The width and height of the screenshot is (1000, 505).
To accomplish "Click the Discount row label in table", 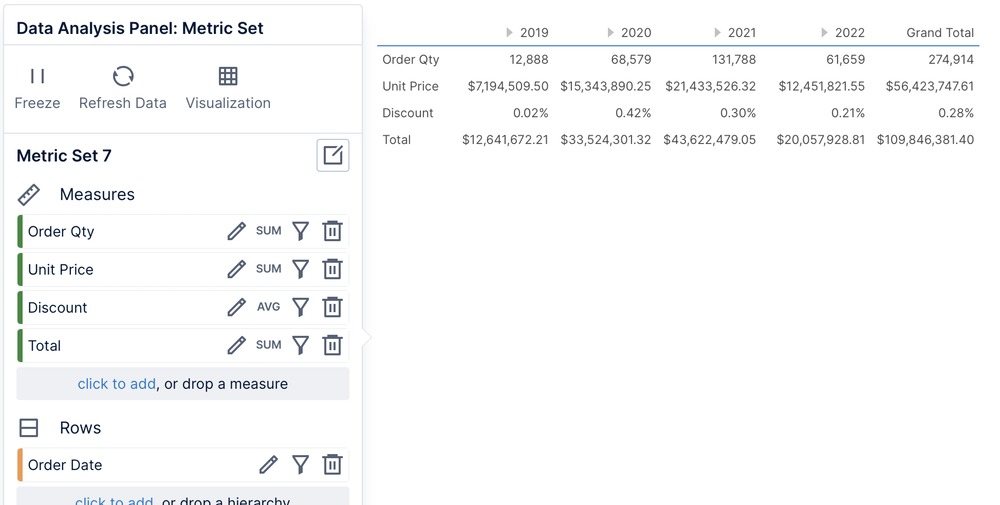I will (x=408, y=113).
